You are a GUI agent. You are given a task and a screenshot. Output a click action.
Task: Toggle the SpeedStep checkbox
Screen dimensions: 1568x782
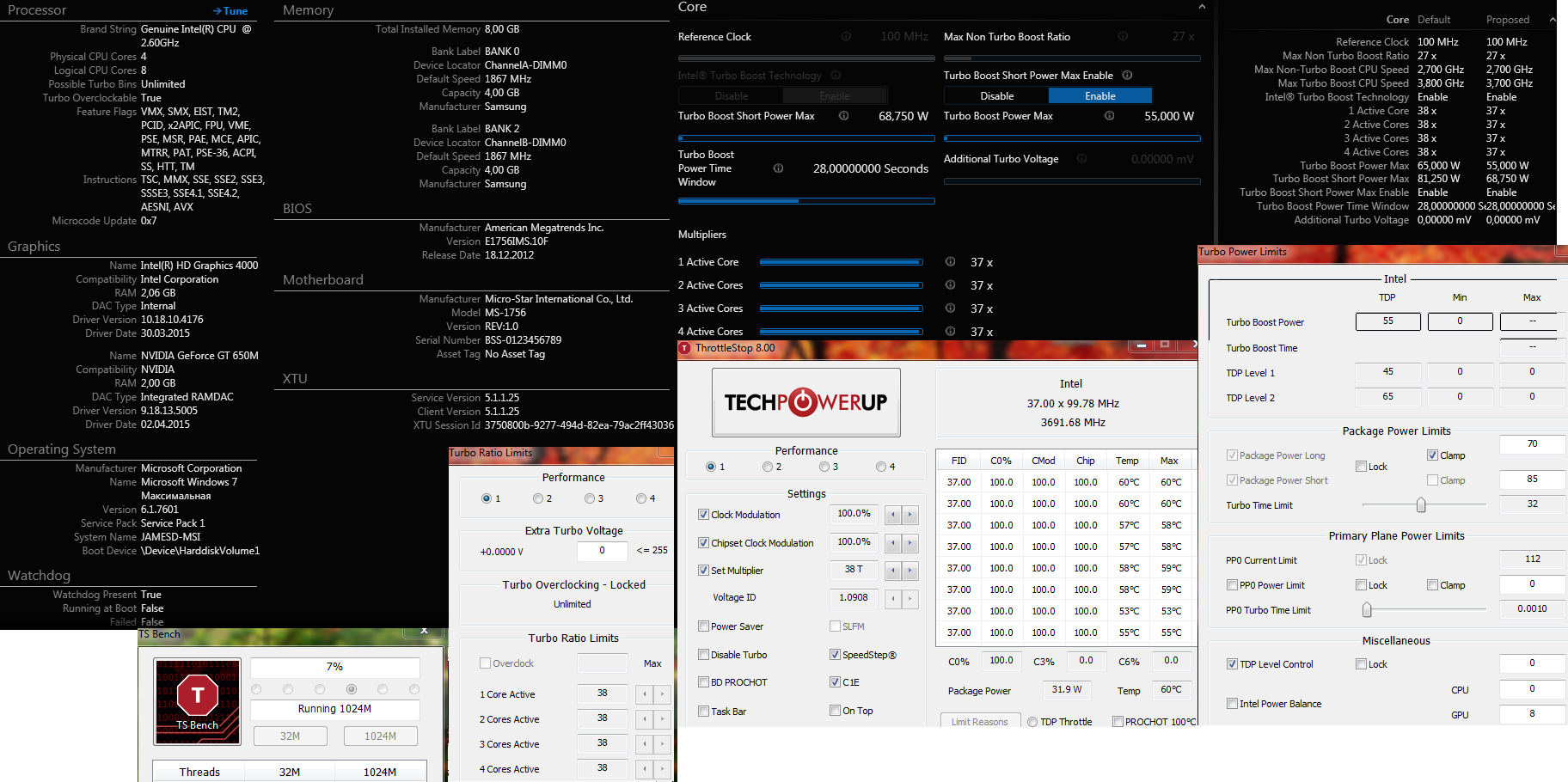(835, 655)
